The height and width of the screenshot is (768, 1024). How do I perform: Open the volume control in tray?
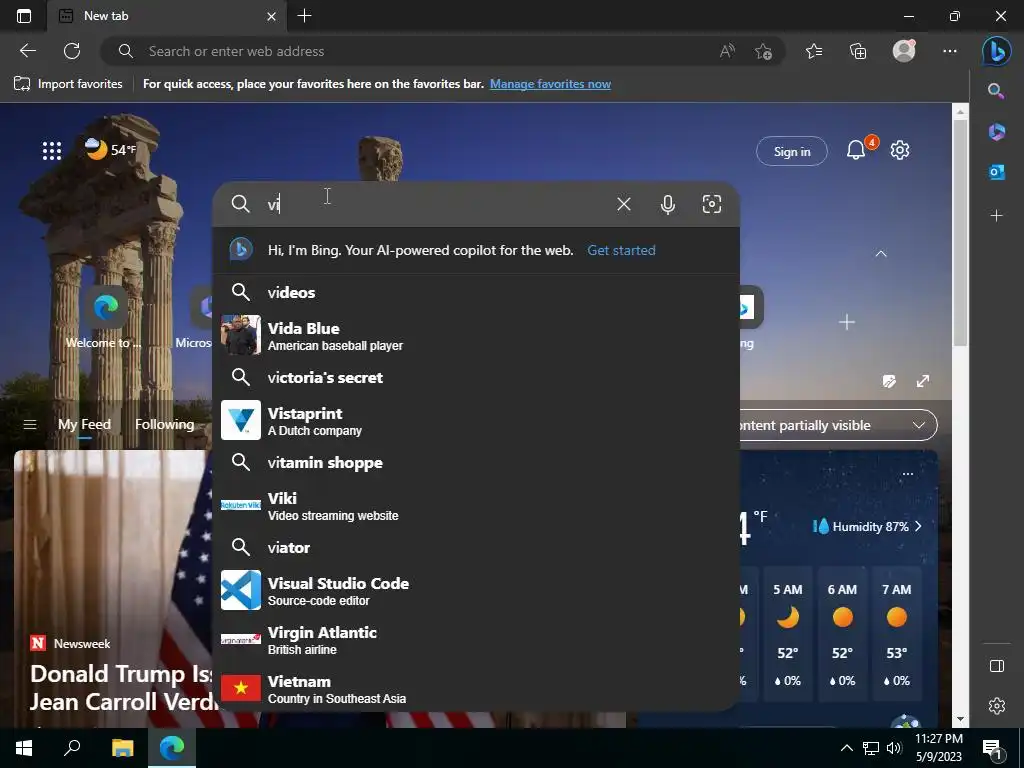(x=894, y=748)
